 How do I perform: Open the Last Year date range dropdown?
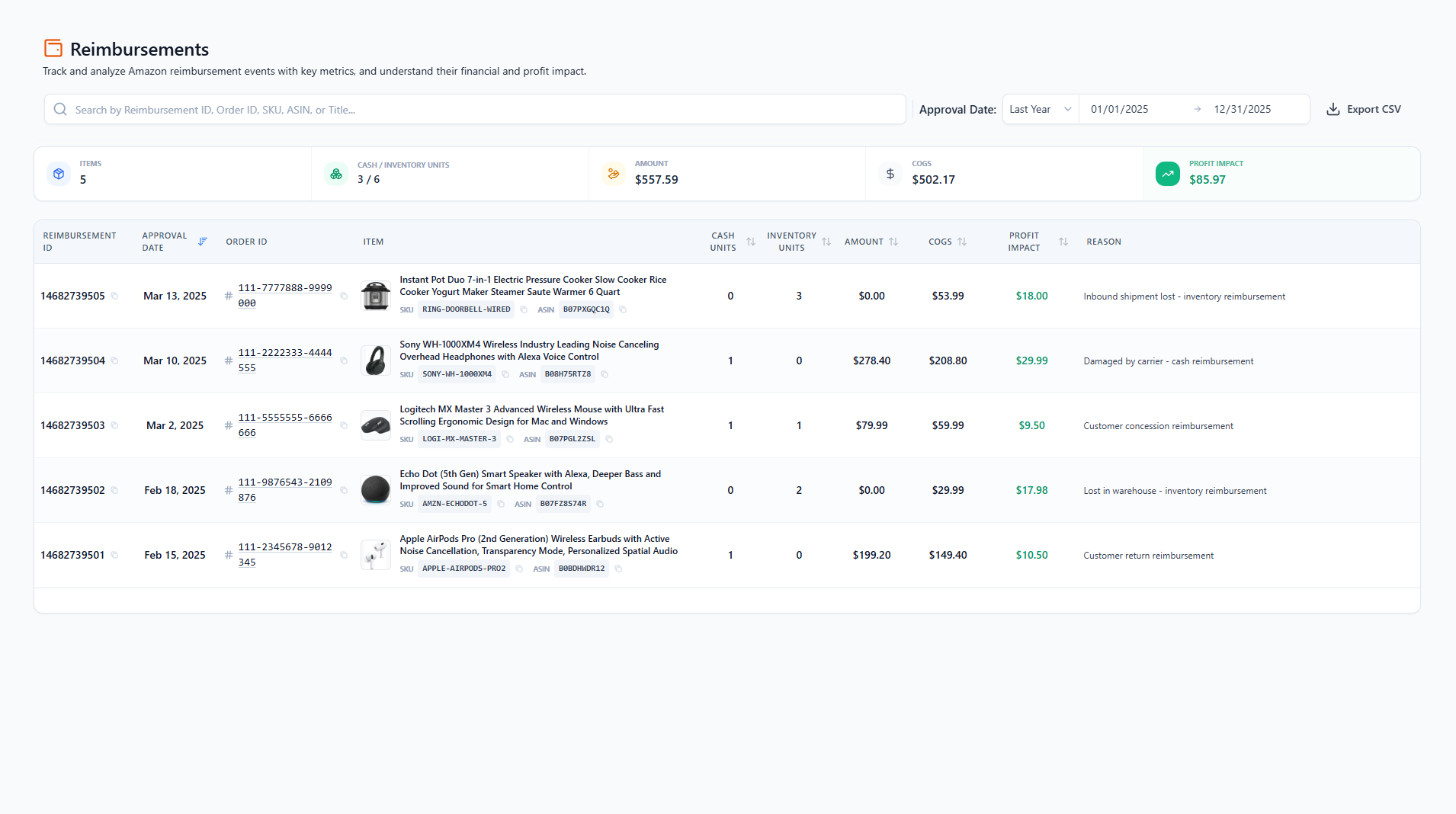tap(1040, 109)
